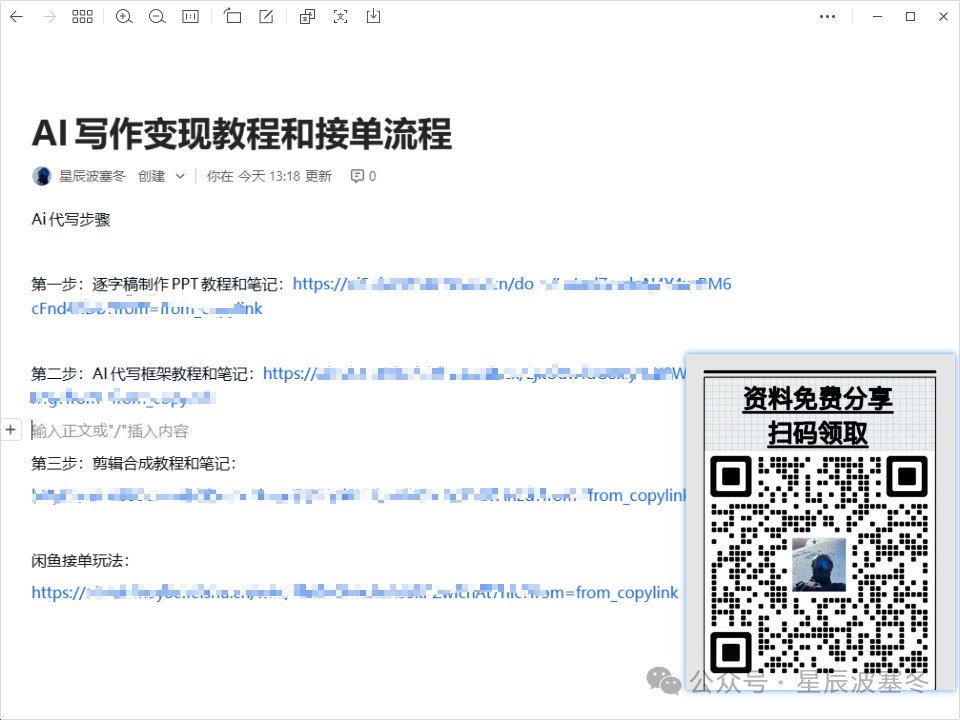The width and height of the screenshot is (960, 720).
Task: Click the author avatar beside 星辰波塞冬
Action: pyautogui.click(x=42, y=176)
